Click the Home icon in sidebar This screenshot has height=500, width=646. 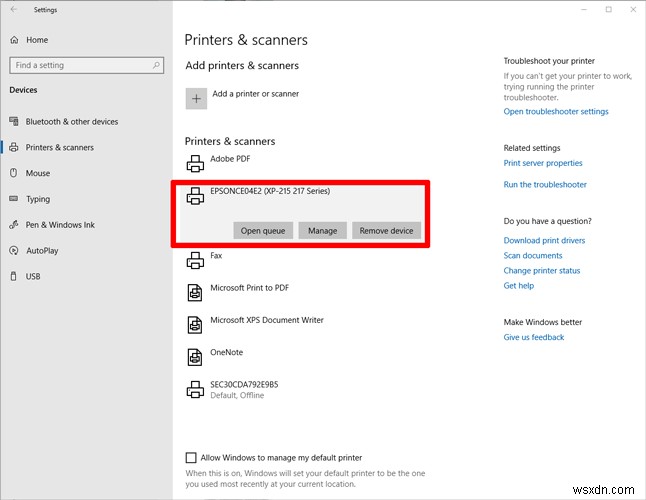coord(14,40)
